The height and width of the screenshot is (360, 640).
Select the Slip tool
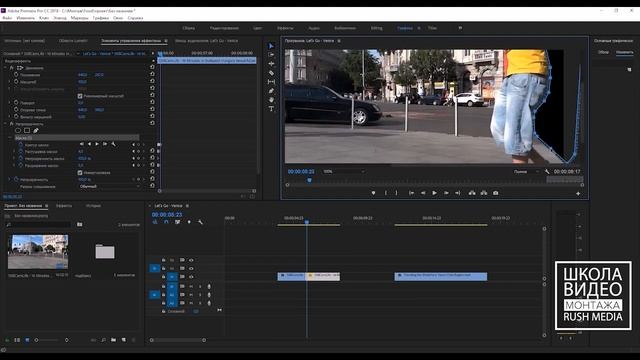click(x=271, y=82)
